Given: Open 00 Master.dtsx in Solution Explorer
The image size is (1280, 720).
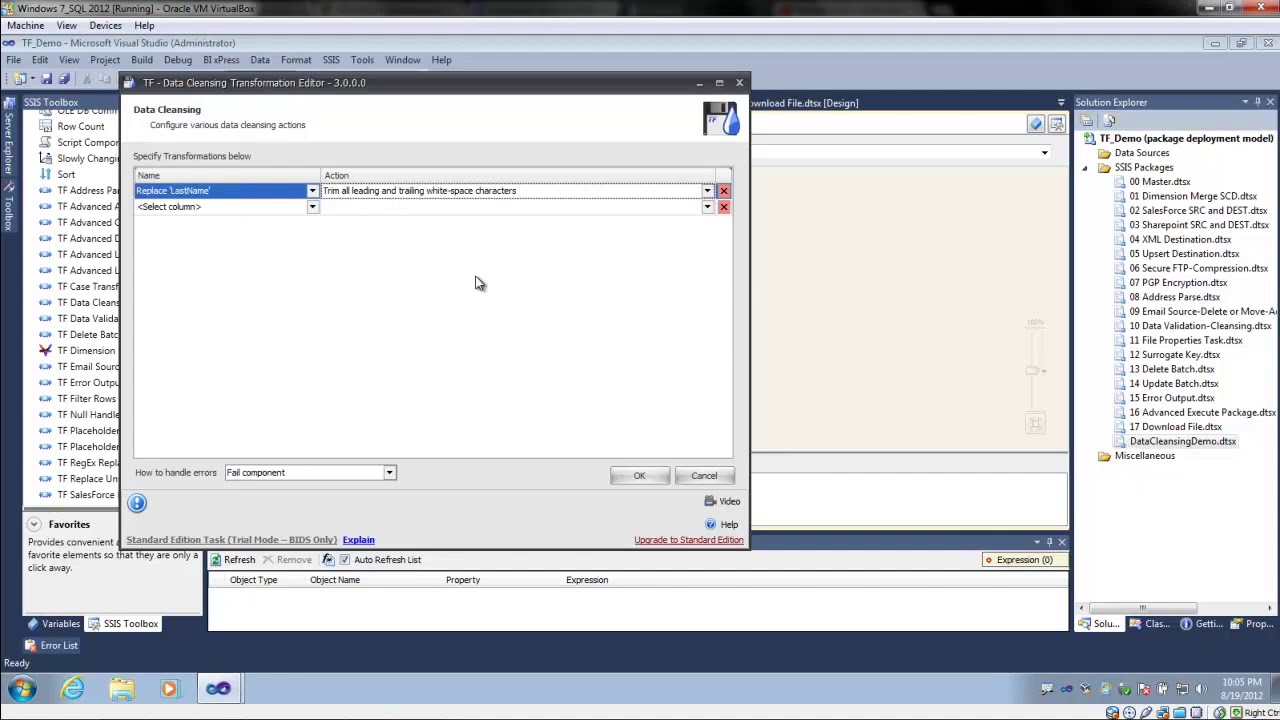Looking at the screenshot, I should click(x=1159, y=182).
